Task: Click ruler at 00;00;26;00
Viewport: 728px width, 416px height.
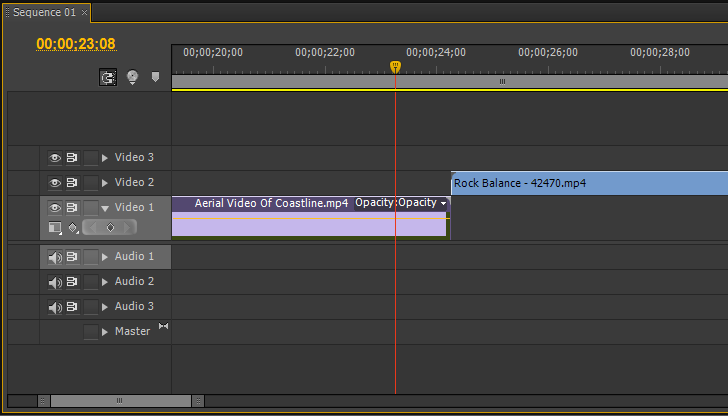Action: [x=548, y=52]
